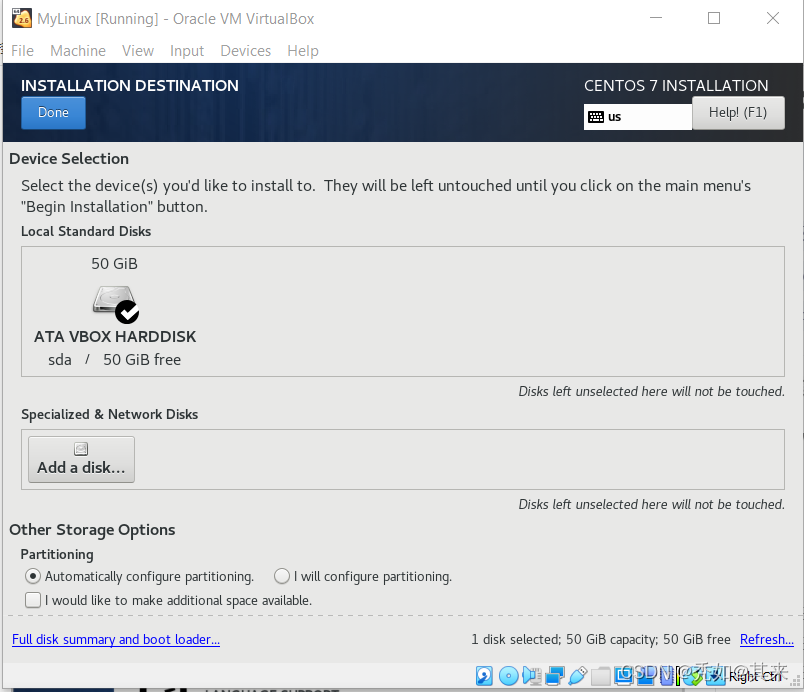Open the File menu
This screenshot has height=692, width=804.
click(22, 51)
